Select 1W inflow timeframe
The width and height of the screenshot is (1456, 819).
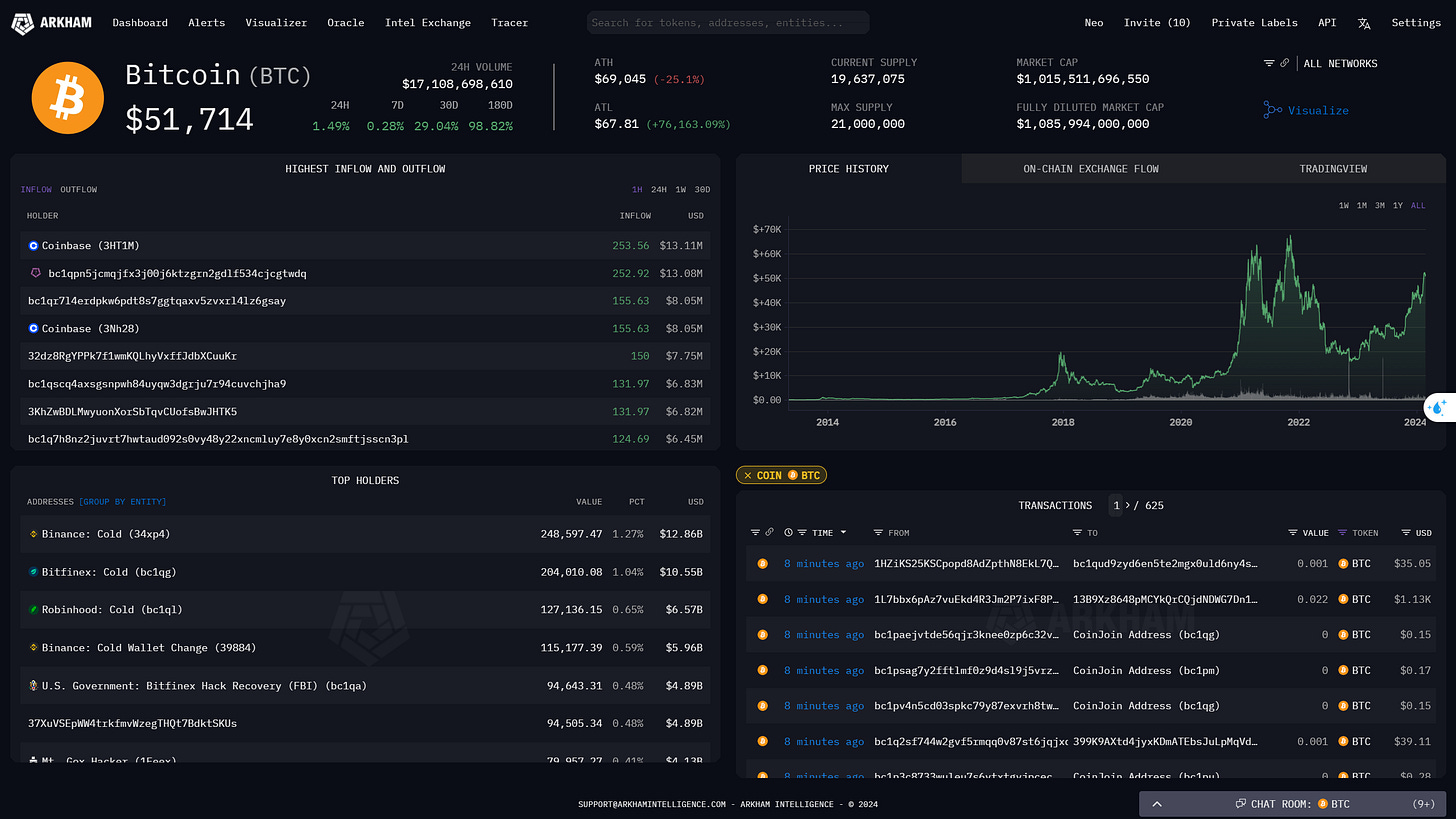coord(680,189)
